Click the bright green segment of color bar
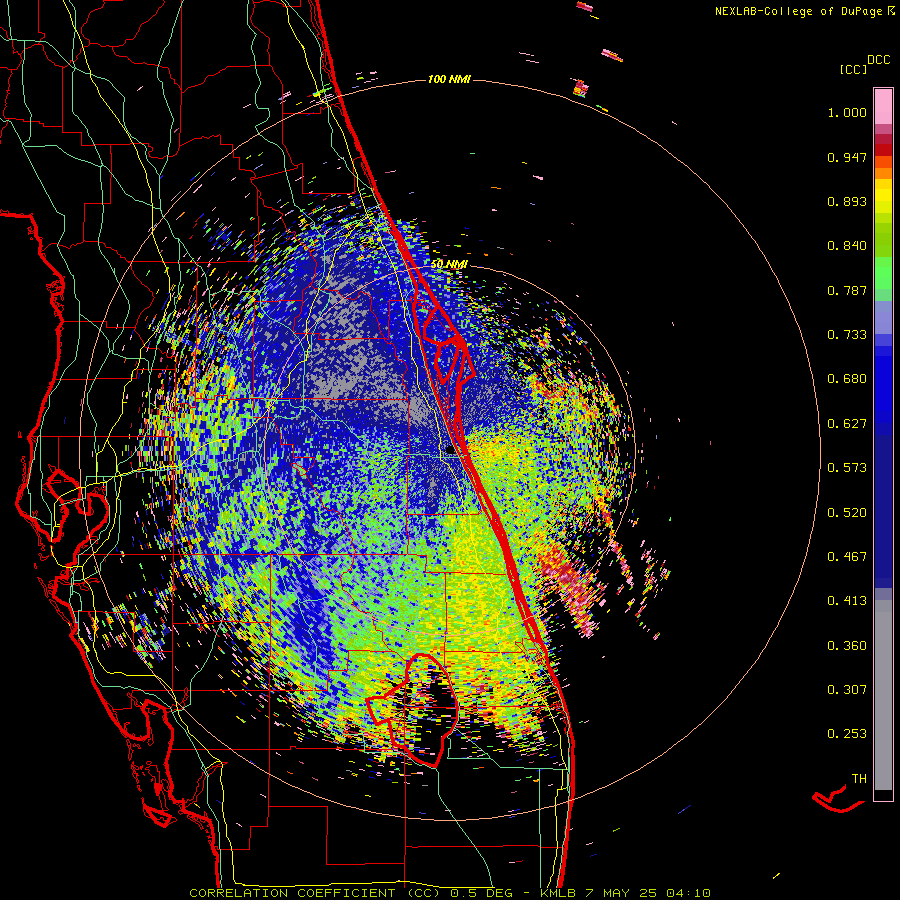The width and height of the screenshot is (900, 900). pyautogui.click(x=883, y=273)
